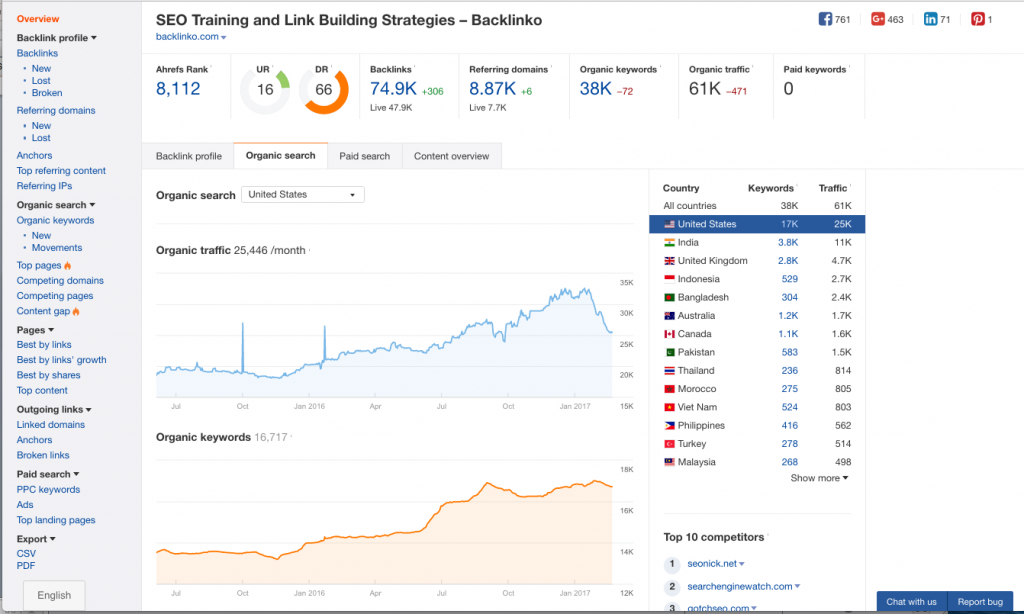
Task: Click the flame icon beside Top pages
Action: (x=67, y=265)
